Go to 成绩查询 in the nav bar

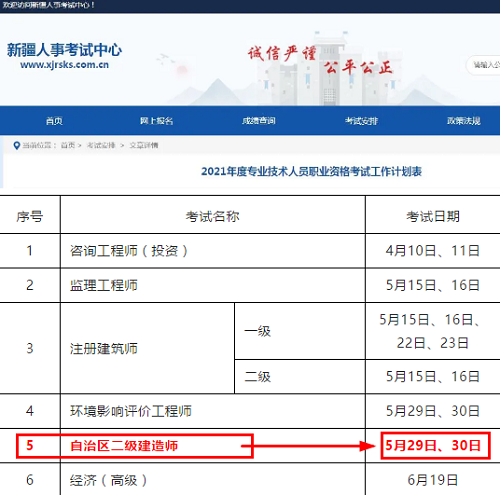[259, 121]
